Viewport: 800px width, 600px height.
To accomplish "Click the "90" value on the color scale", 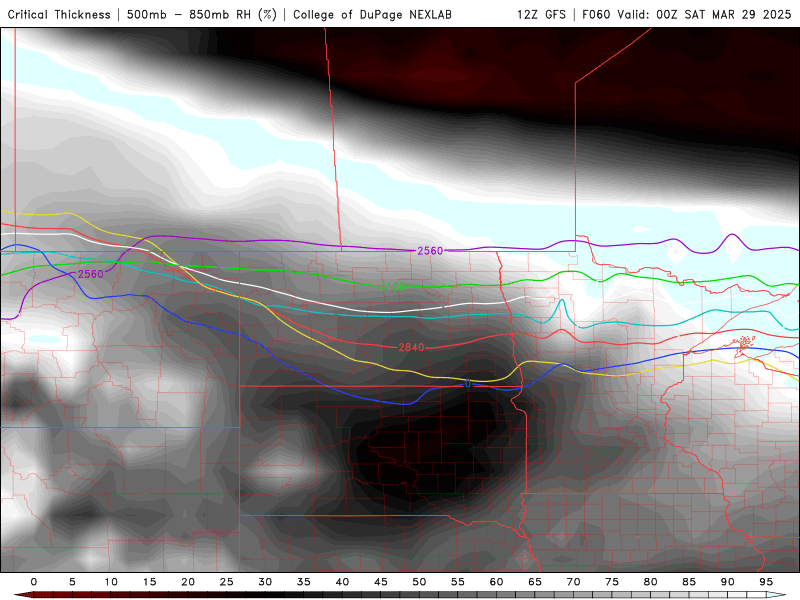I will pyautogui.click(x=728, y=582).
